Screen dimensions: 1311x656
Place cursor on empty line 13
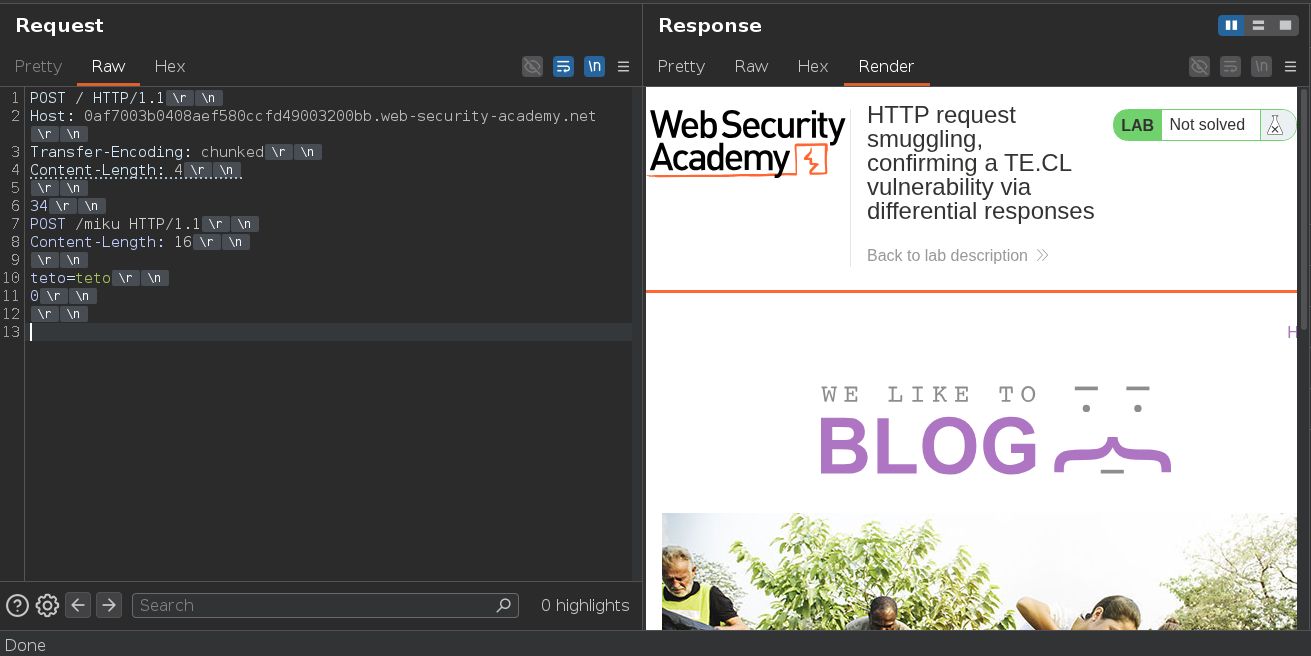330,332
